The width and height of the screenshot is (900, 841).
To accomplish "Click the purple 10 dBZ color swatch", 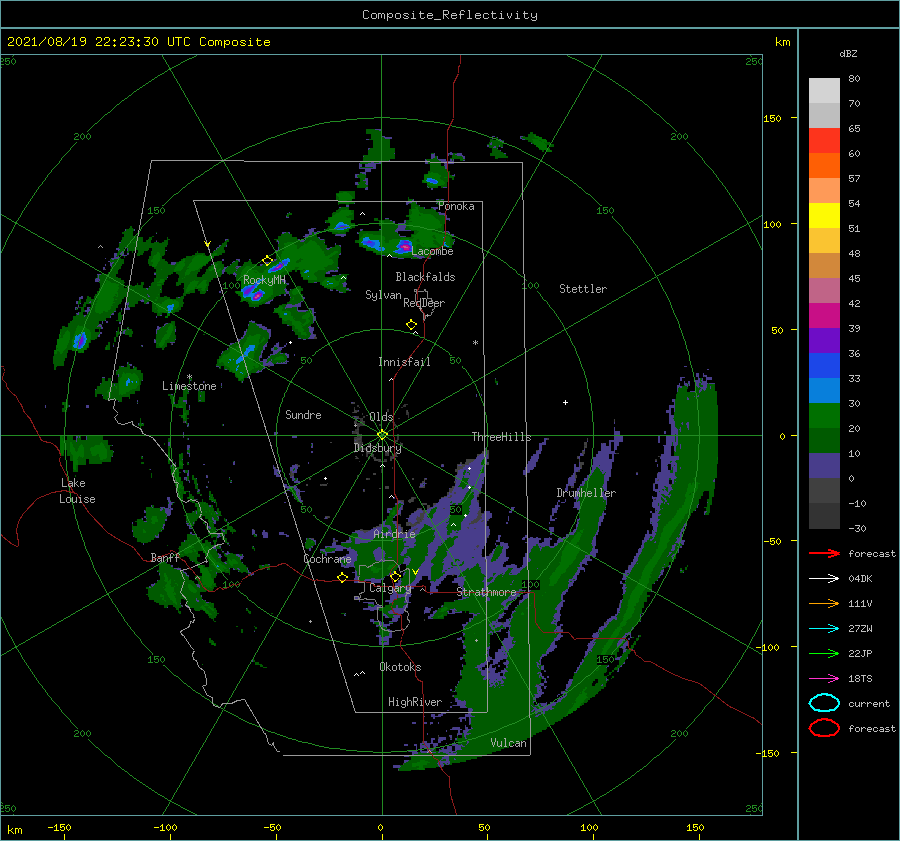I will pyautogui.click(x=824, y=465).
